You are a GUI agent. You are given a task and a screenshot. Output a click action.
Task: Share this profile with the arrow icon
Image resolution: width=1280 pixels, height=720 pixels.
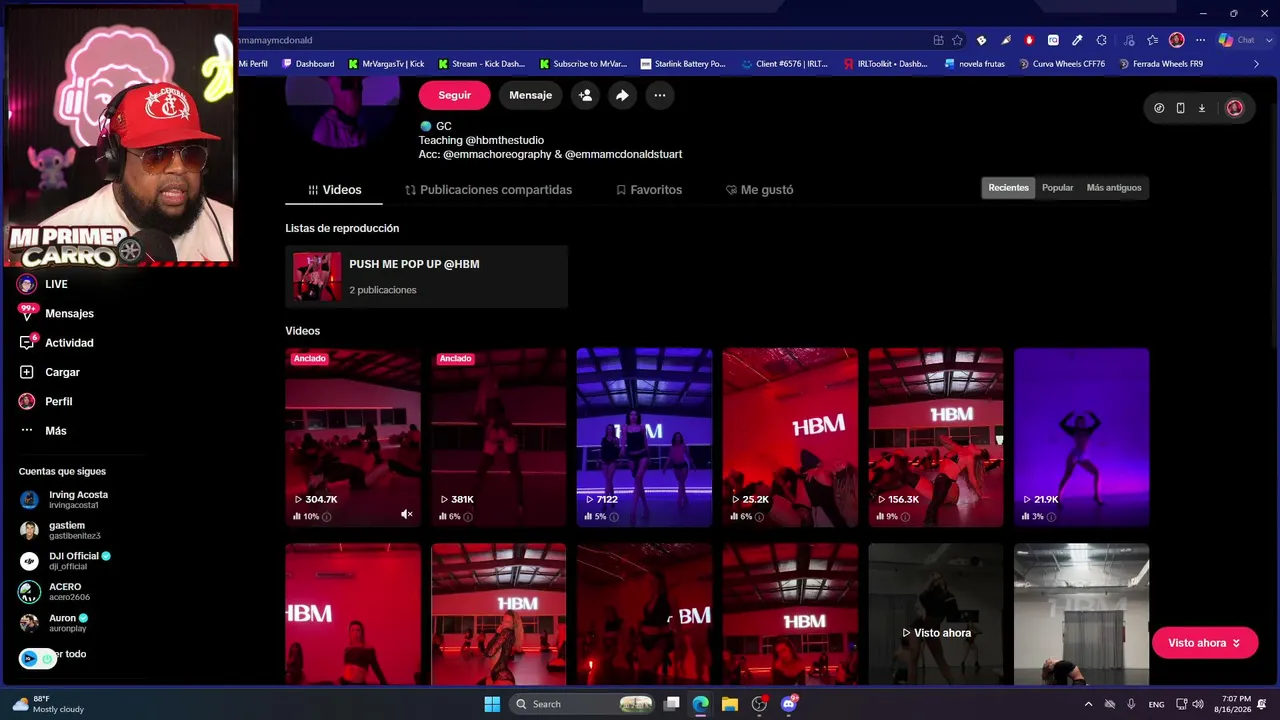coord(622,95)
